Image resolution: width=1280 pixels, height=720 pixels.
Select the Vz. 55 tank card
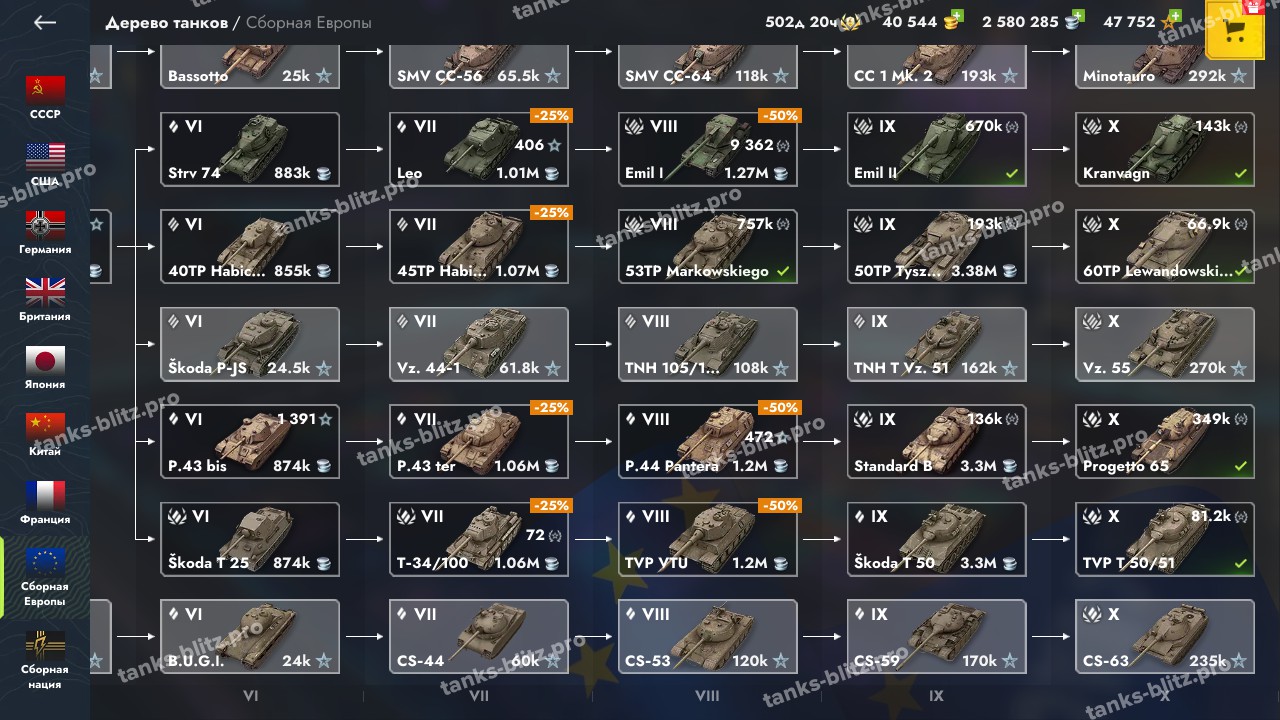click(1165, 344)
